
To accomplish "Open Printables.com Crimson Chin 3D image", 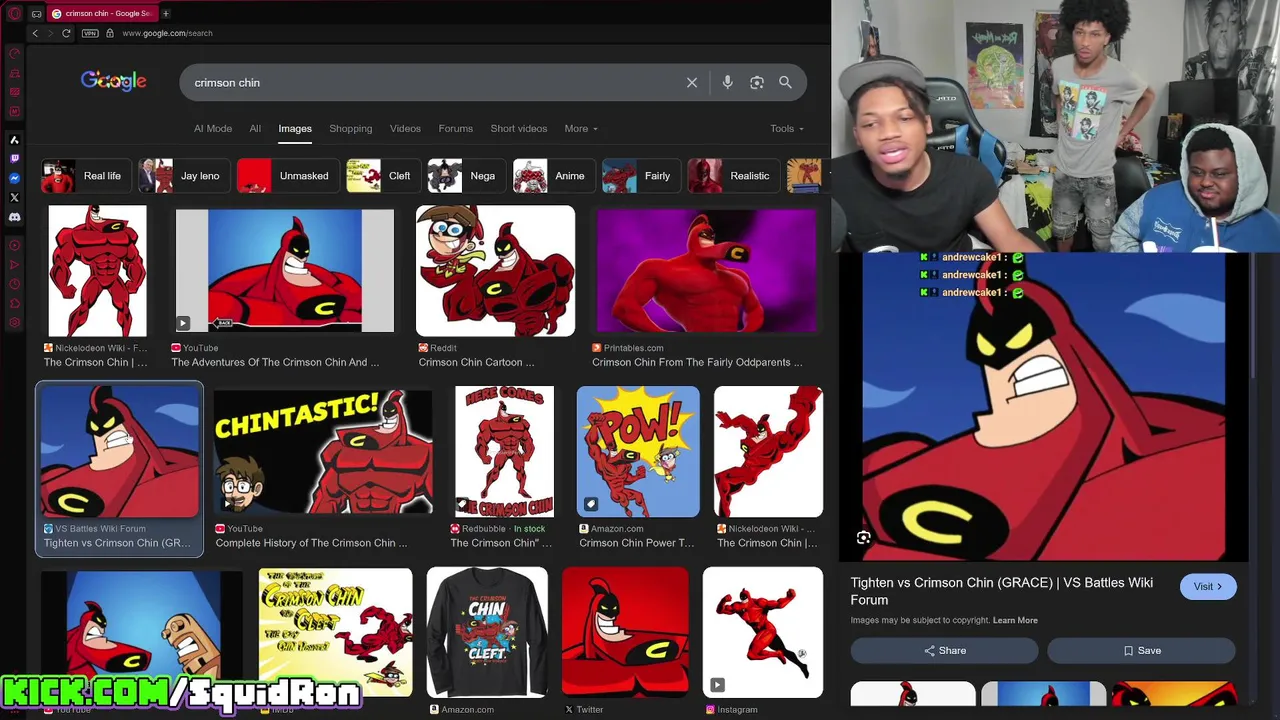I will 706,271.
